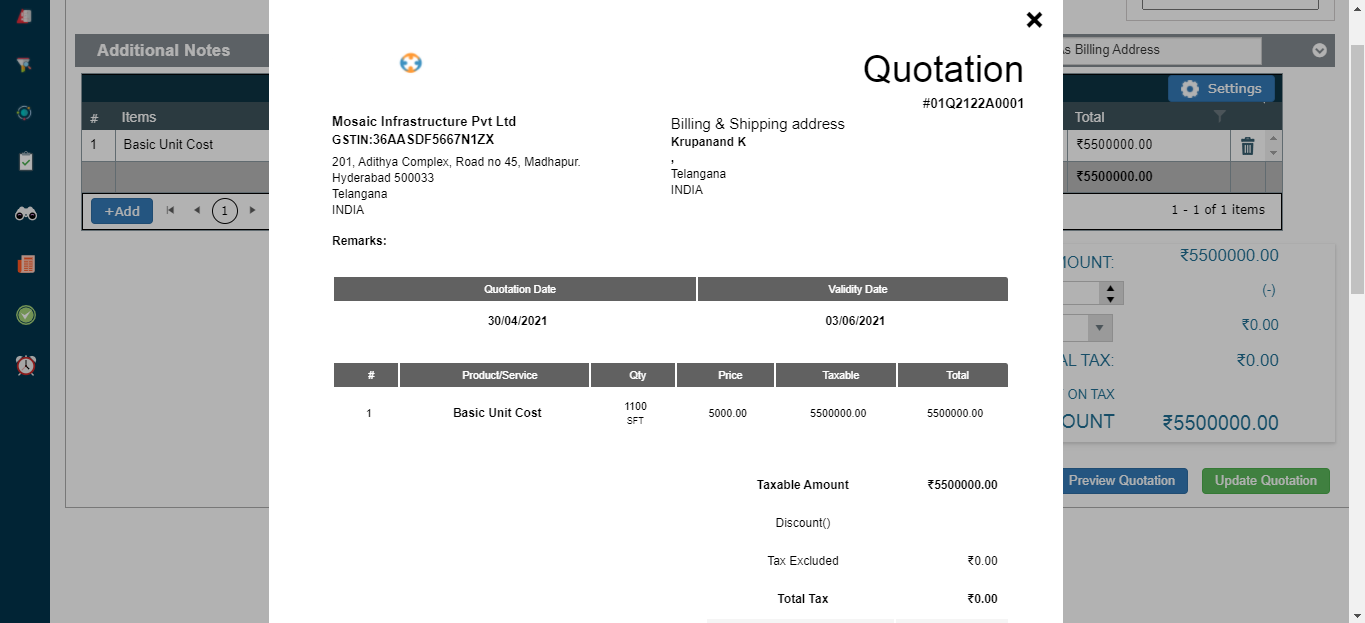Go to next page of items grid
The height and width of the screenshot is (623, 1365).
coord(253,211)
